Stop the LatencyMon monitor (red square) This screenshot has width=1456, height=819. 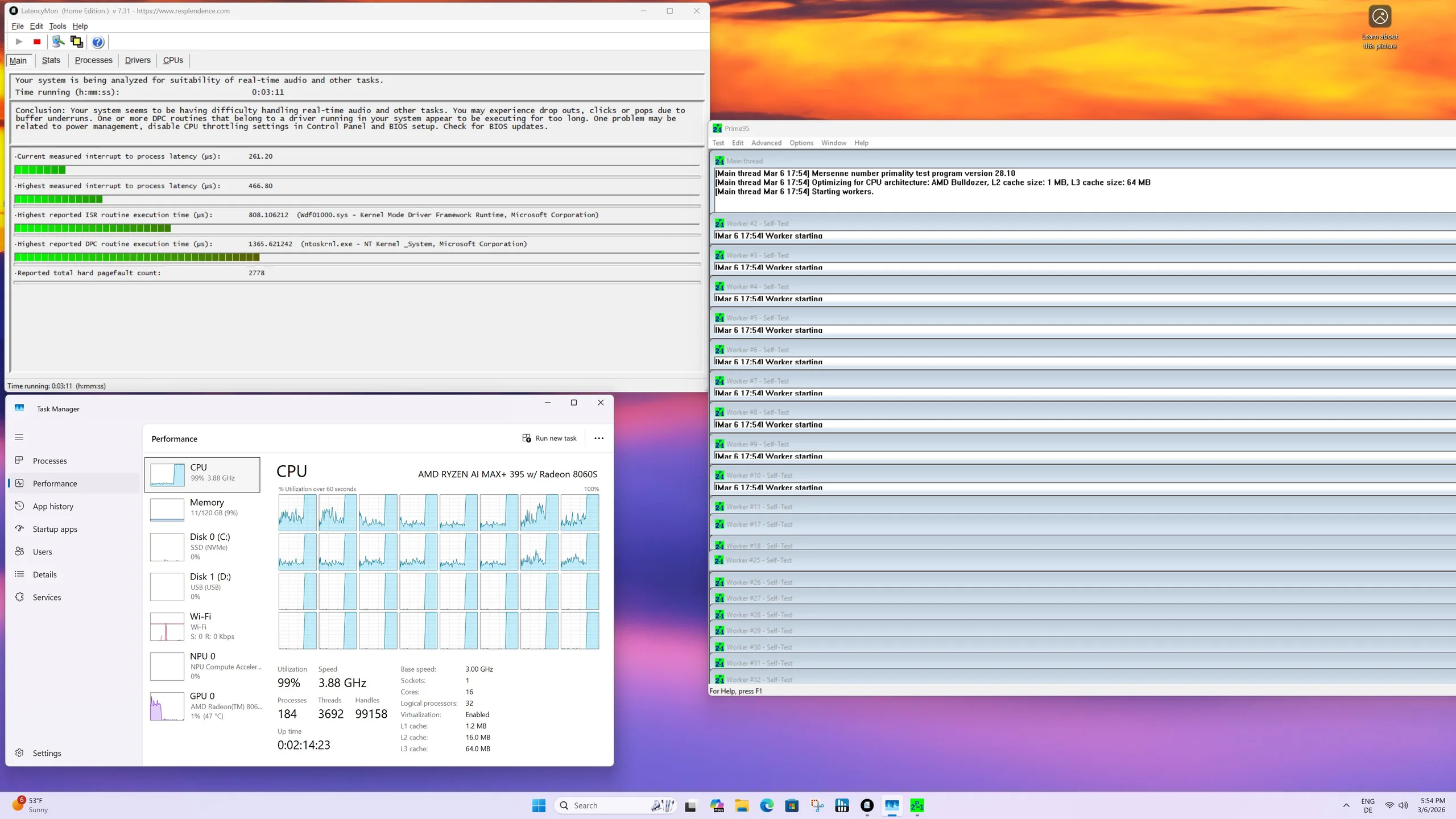[x=37, y=42]
